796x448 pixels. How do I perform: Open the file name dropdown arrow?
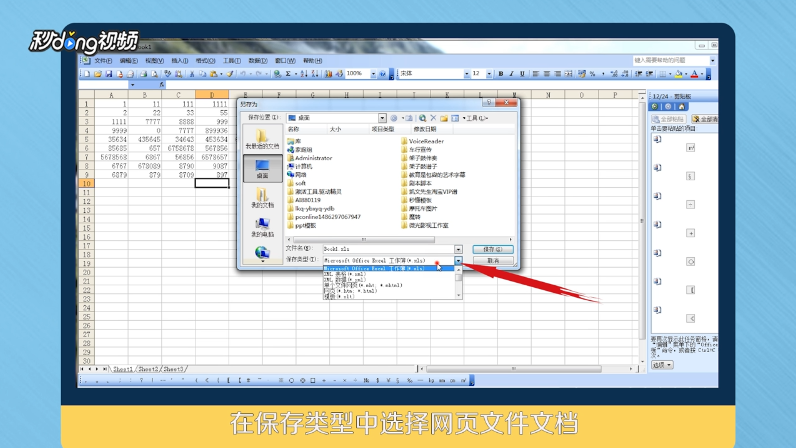(458, 249)
